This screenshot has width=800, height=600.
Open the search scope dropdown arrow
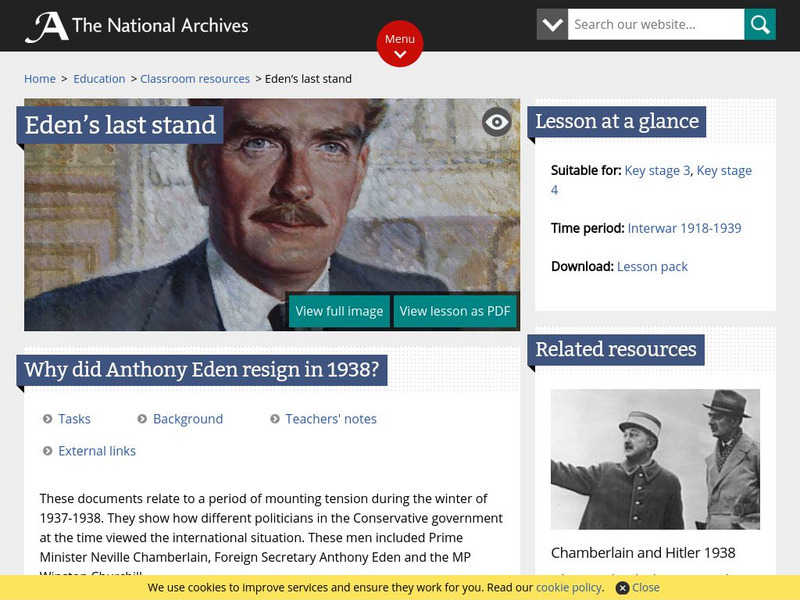(552, 25)
